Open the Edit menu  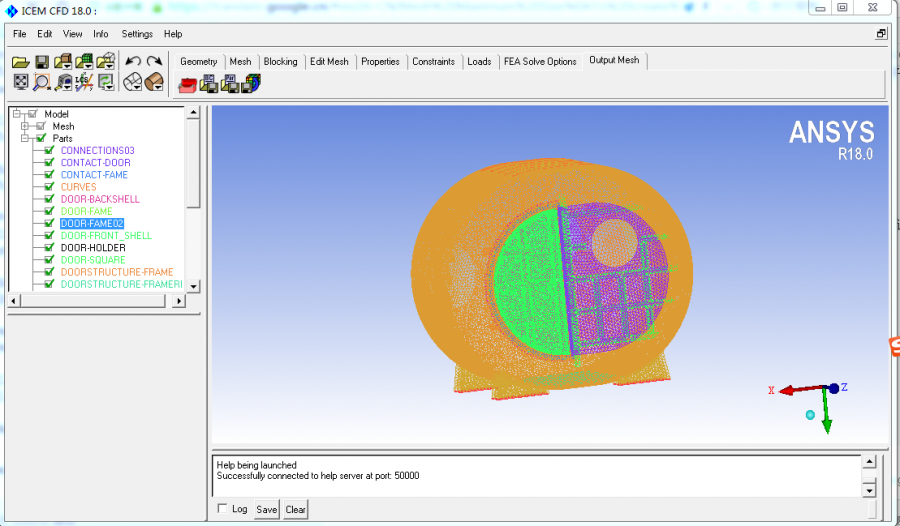45,34
